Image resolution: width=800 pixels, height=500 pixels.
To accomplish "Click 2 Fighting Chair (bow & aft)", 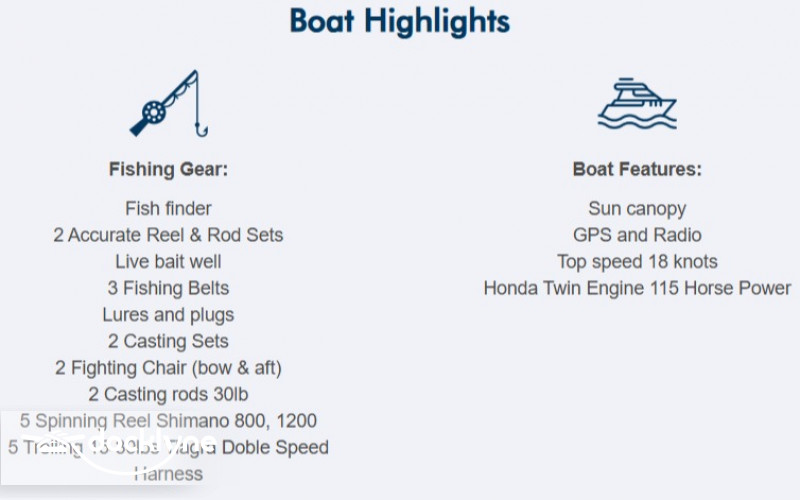I will point(168,367).
